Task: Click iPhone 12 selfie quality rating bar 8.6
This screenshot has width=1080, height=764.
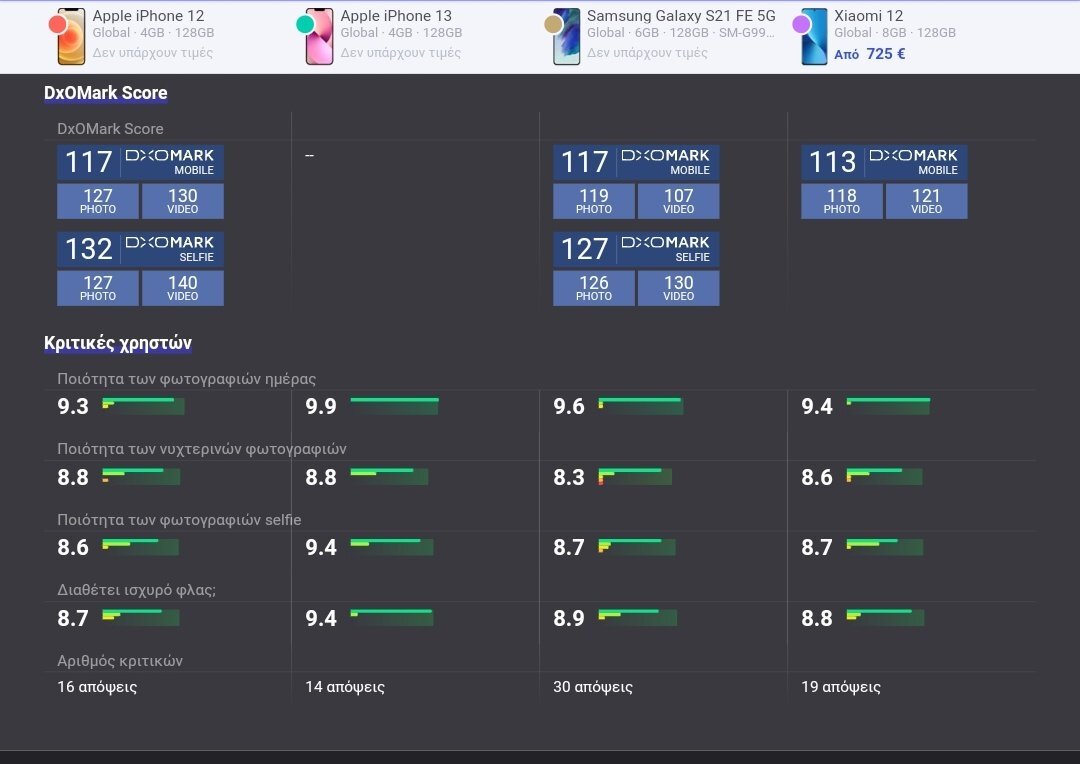Action: pyautogui.click(x=141, y=547)
